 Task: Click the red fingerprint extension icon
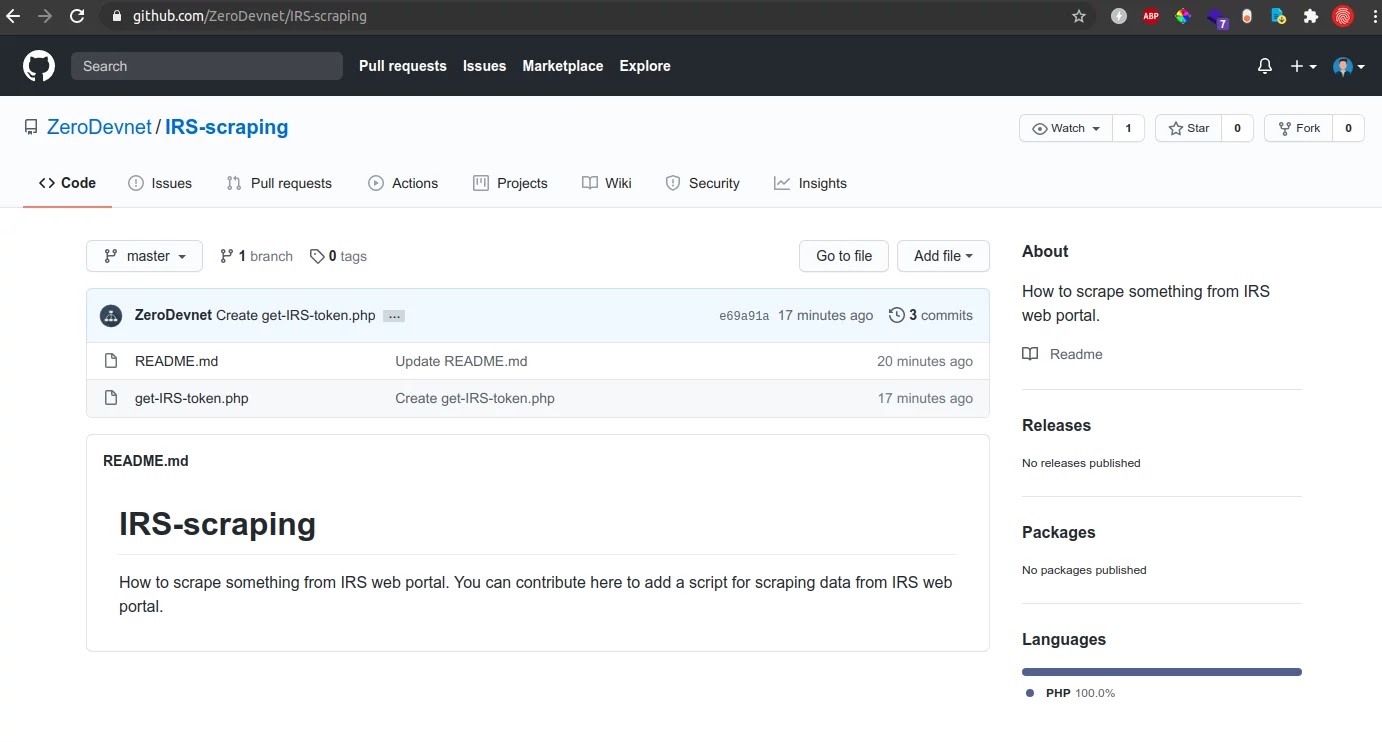point(1343,16)
